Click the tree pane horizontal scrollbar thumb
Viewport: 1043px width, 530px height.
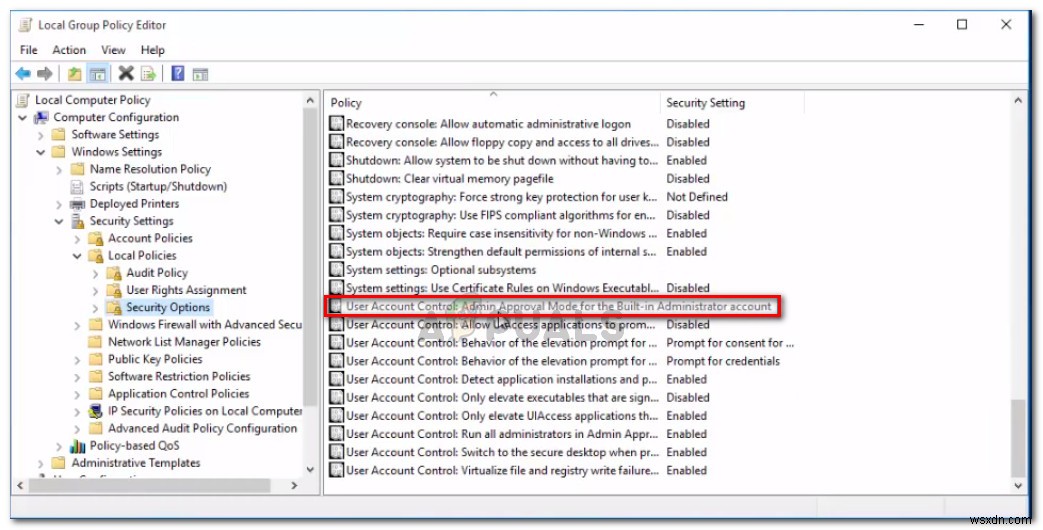point(150,486)
